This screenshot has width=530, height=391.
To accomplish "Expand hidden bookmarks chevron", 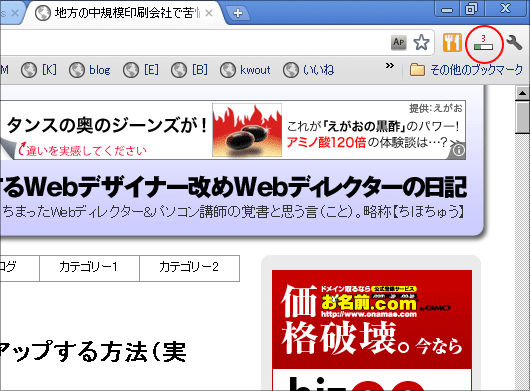I will point(390,66).
